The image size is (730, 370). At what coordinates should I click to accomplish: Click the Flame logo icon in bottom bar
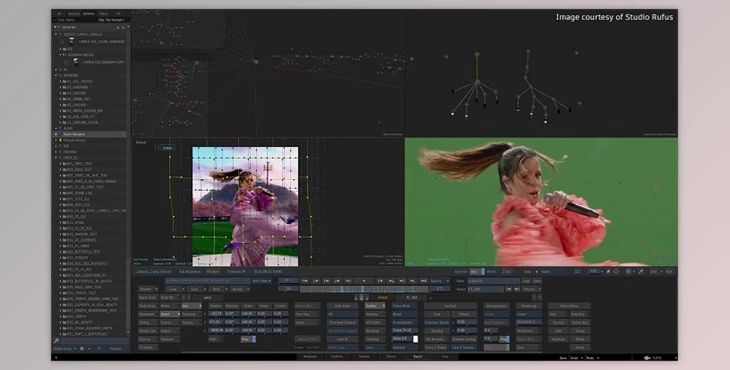coord(647,358)
